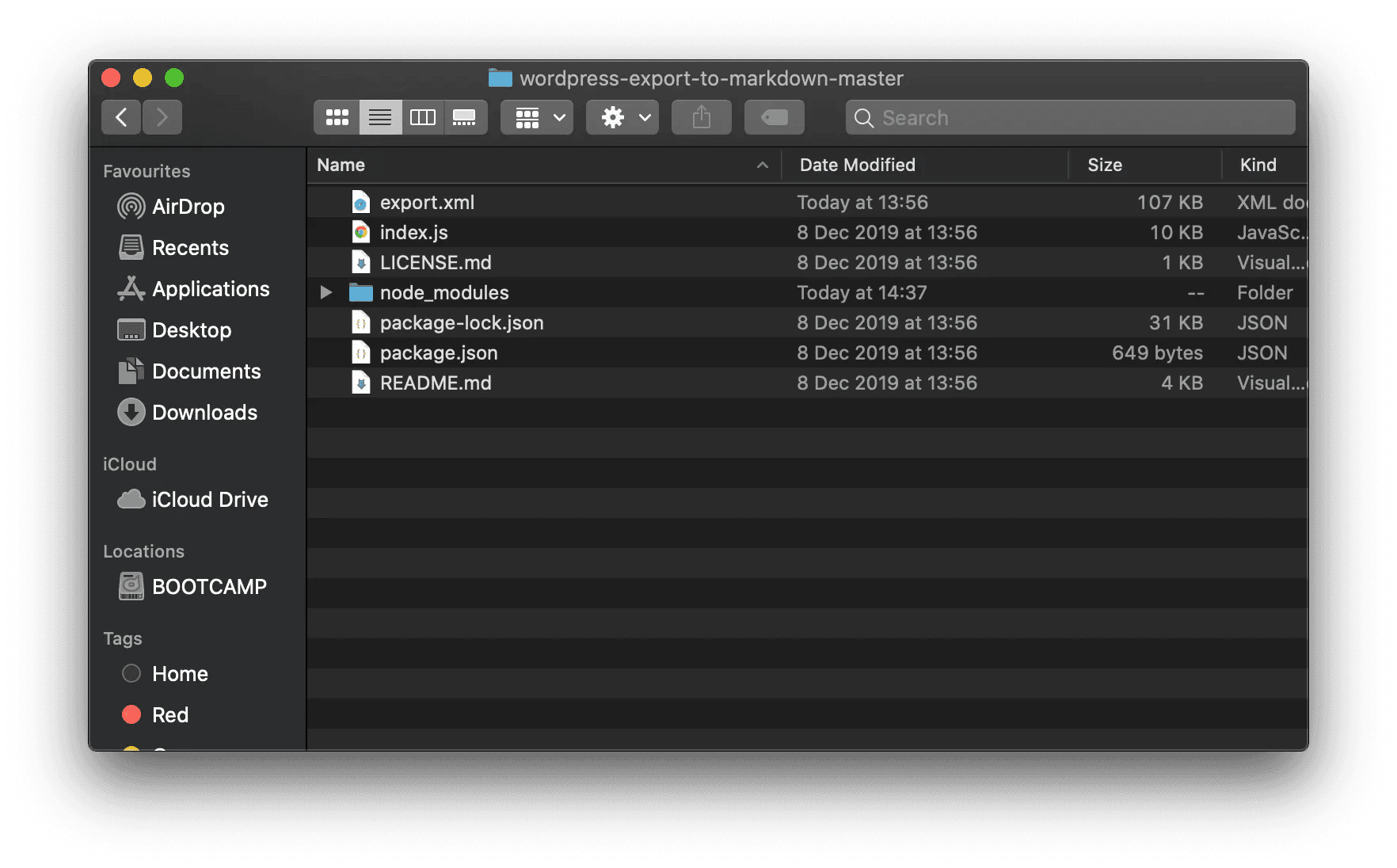Expand the node_modules folder
1397x868 pixels.
(x=325, y=293)
